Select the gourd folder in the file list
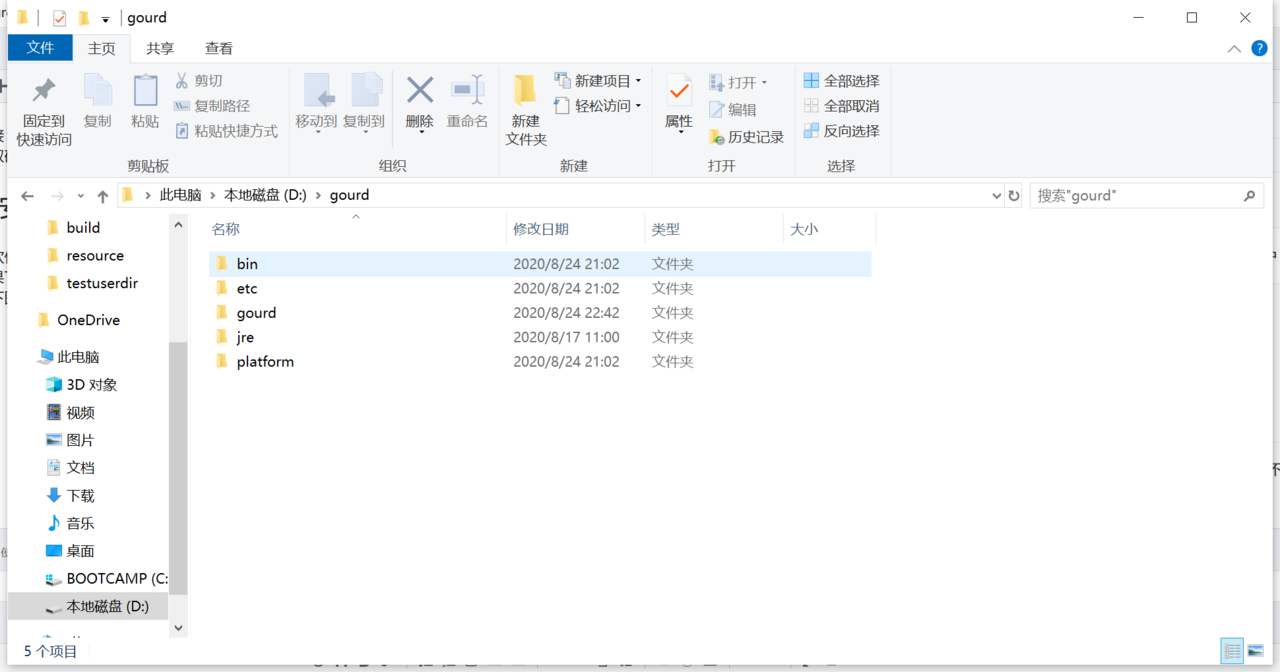1280x672 pixels. pos(540,313)
